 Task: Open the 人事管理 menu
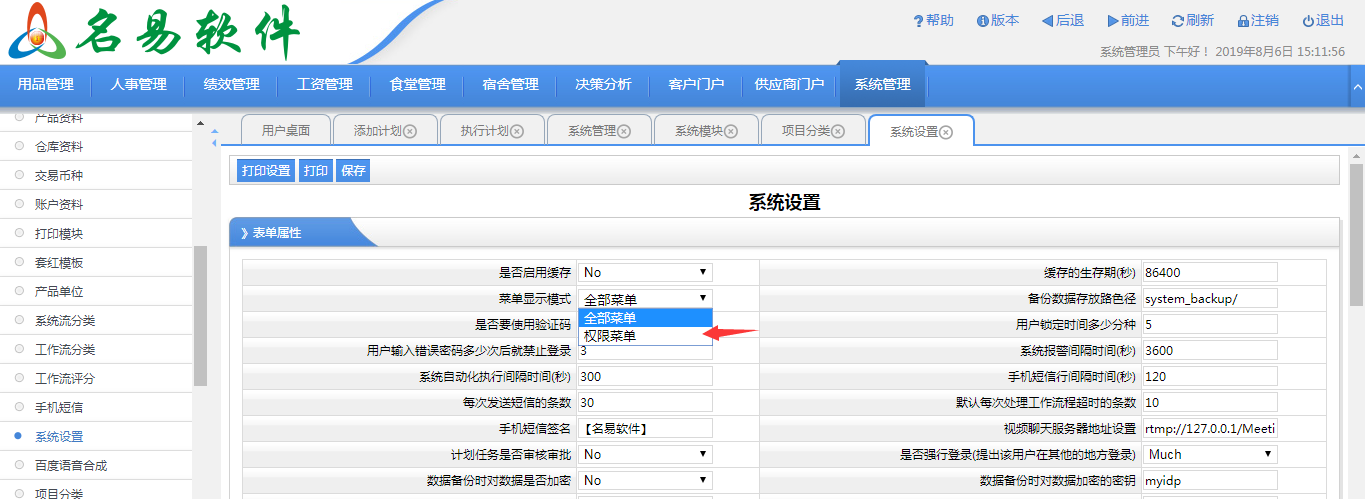coord(138,85)
